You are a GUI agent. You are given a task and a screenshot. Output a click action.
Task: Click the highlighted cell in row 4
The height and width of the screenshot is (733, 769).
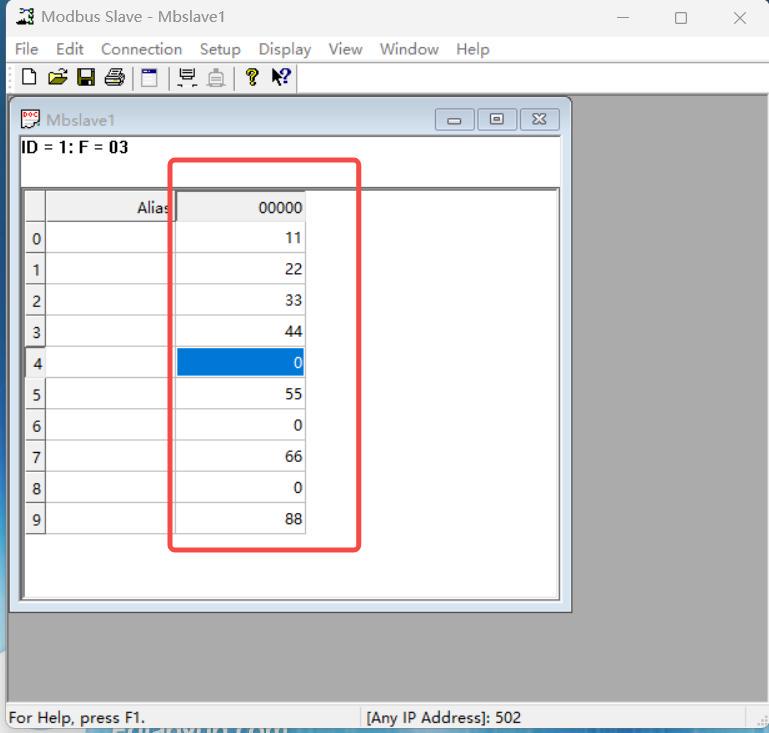(240, 362)
